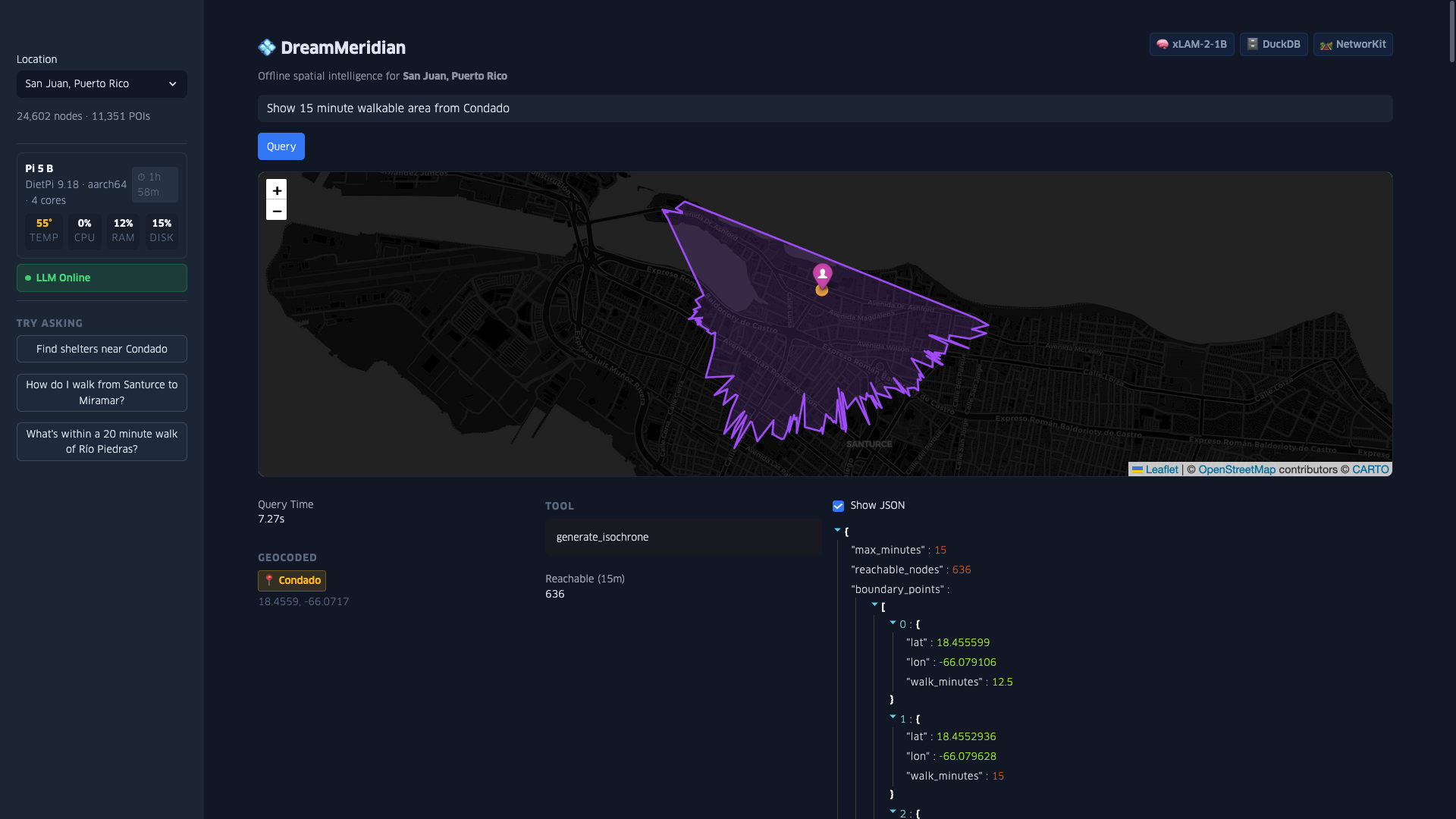Zoom out using the map minus control
This screenshot has width=1456, height=819.
[x=276, y=211]
